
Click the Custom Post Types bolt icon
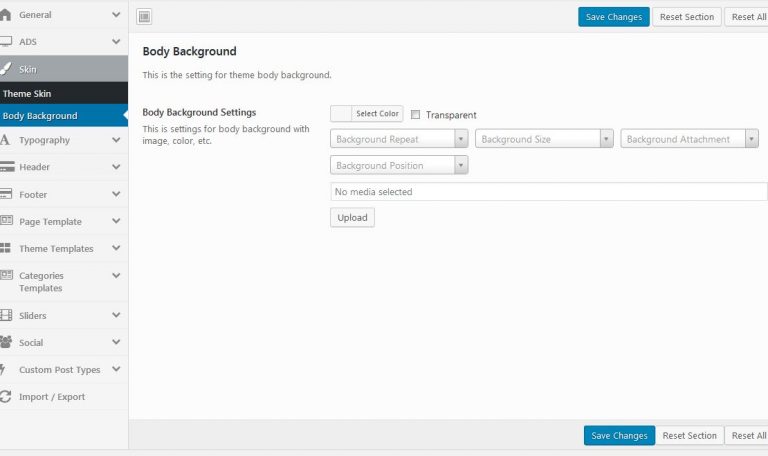(x=3, y=369)
